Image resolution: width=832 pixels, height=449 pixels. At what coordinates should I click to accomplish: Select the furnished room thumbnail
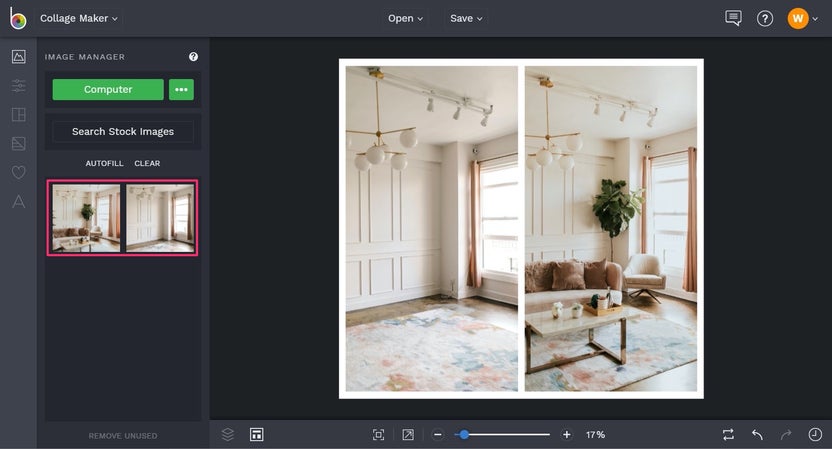pyautogui.click(x=86, y=217)
